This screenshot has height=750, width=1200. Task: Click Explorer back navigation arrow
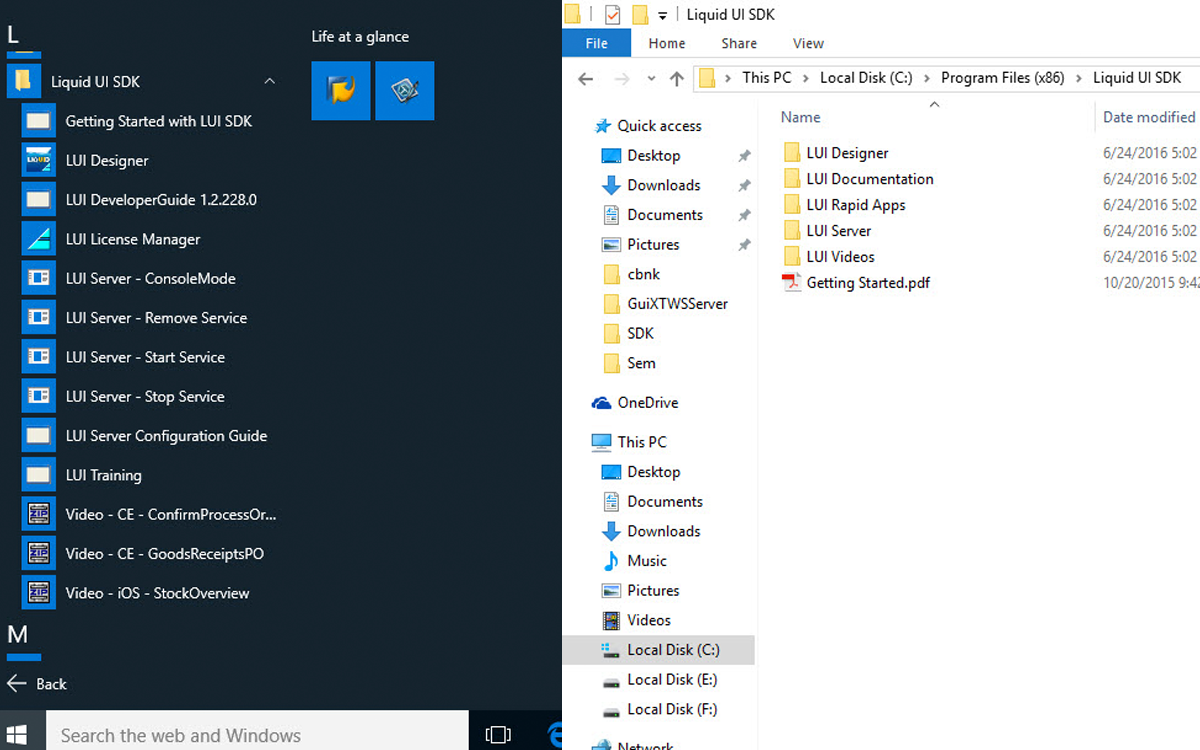tap(586, 78)
